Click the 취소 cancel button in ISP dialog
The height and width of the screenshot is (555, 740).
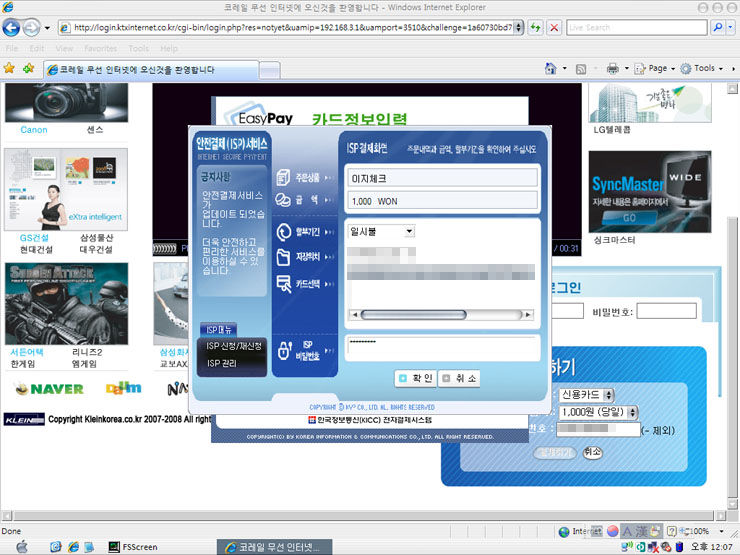pyautogui.click(x=459, y=378)
